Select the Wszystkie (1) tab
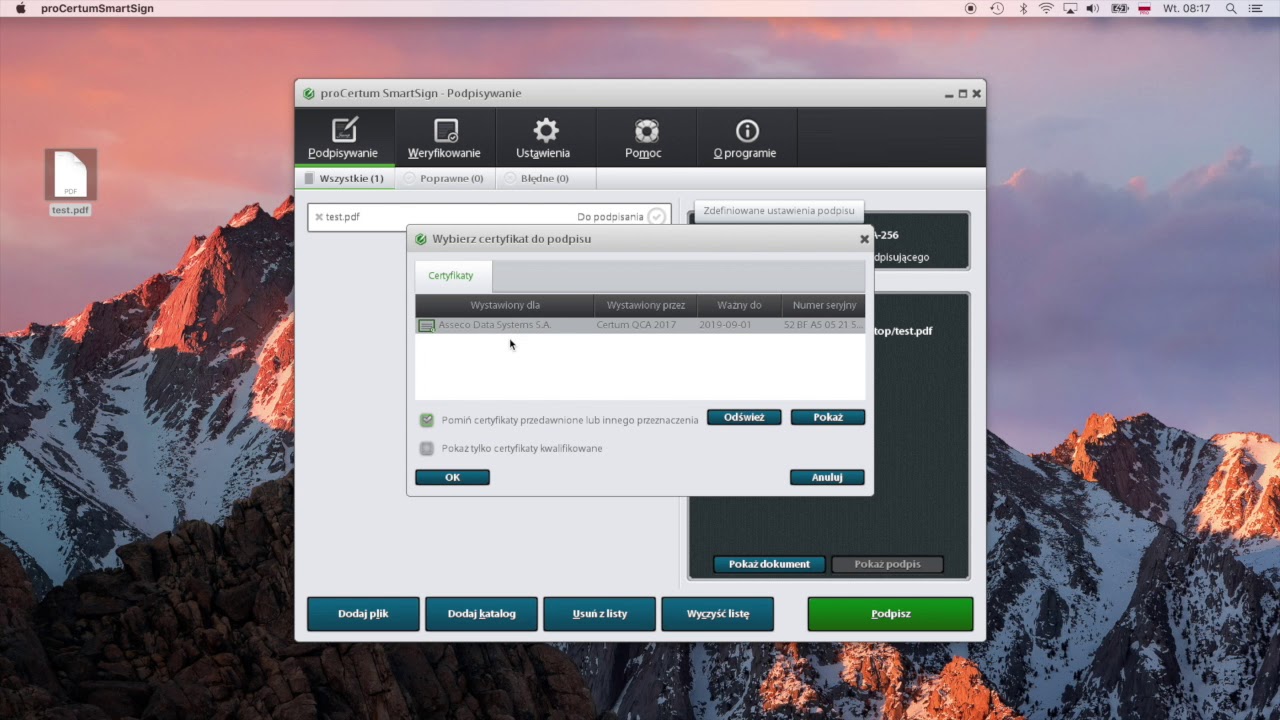The width and height of the screenshot is (1280, 720). (344, 178)
